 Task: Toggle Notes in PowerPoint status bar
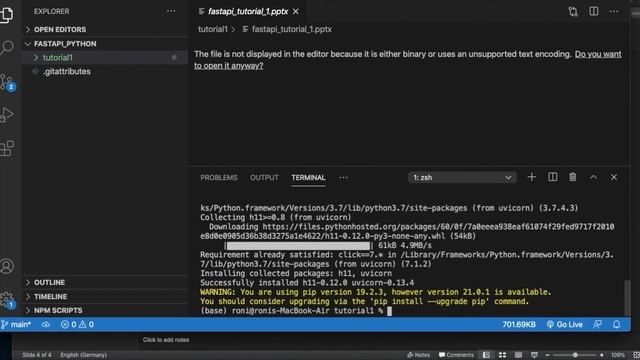(418, 355)
